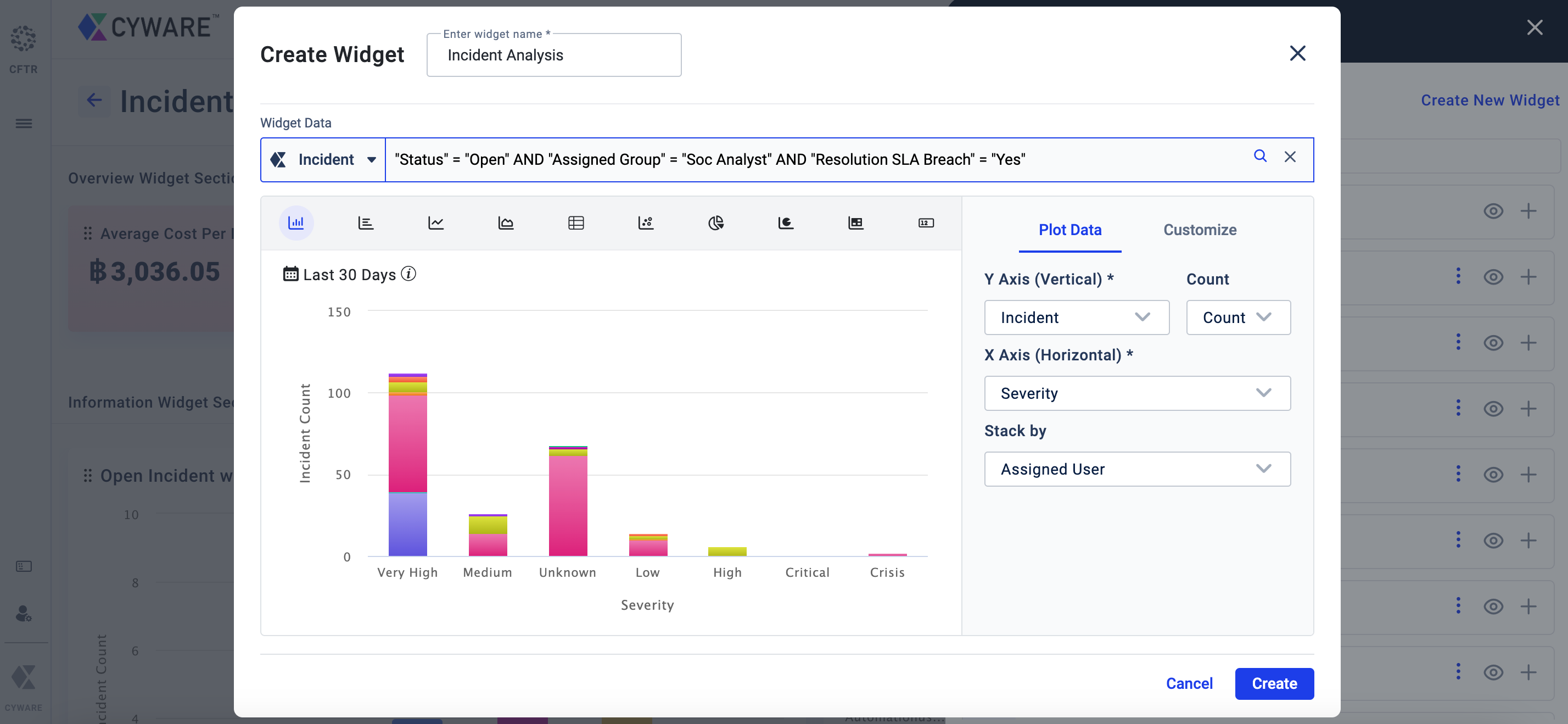Open the Plot Data tab

(x=1069, y=230)
